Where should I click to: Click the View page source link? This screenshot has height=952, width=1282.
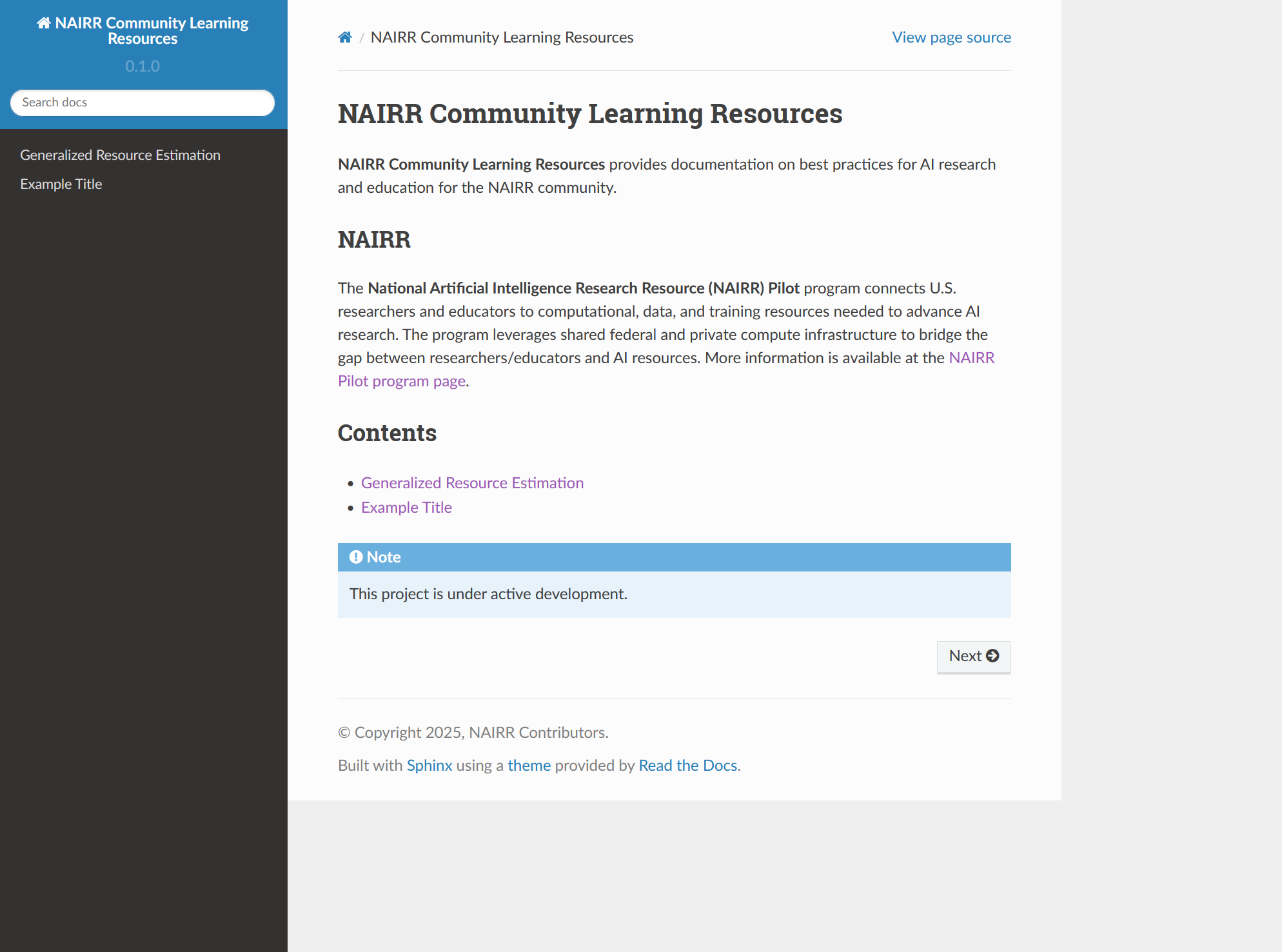click(x=951, y=37)
